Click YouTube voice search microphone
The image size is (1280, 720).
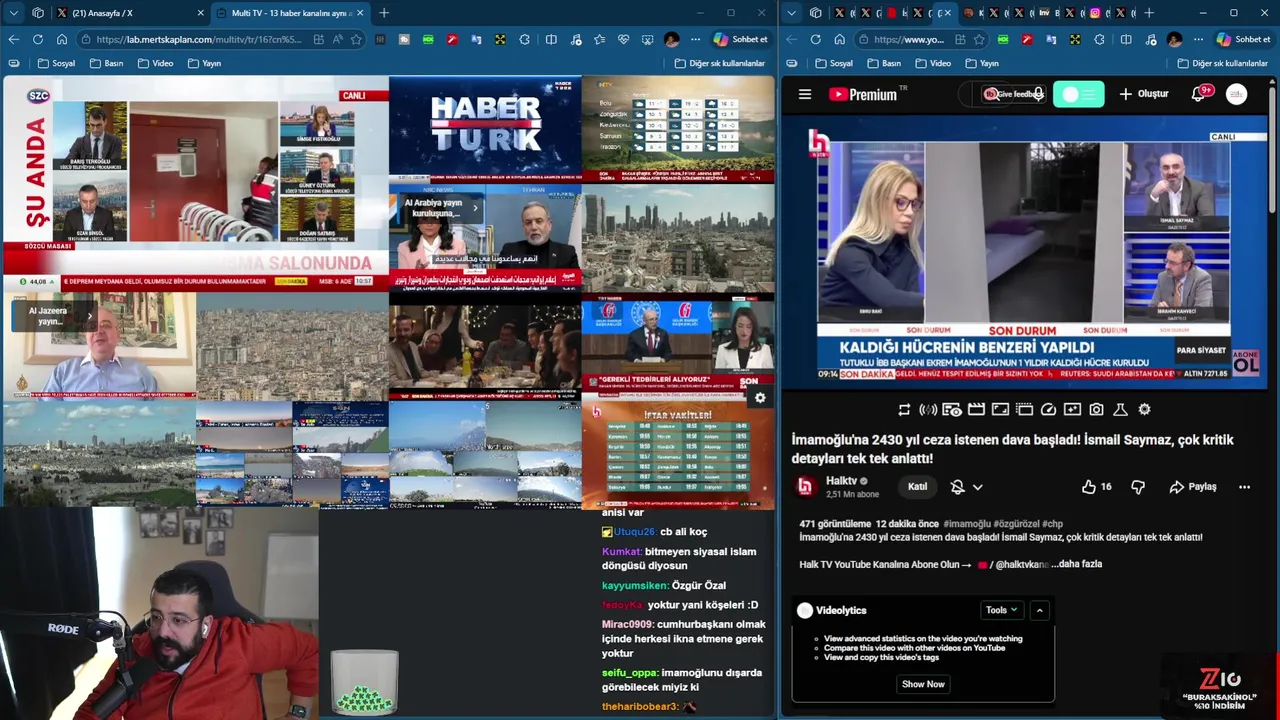(x=1039, y=94)
